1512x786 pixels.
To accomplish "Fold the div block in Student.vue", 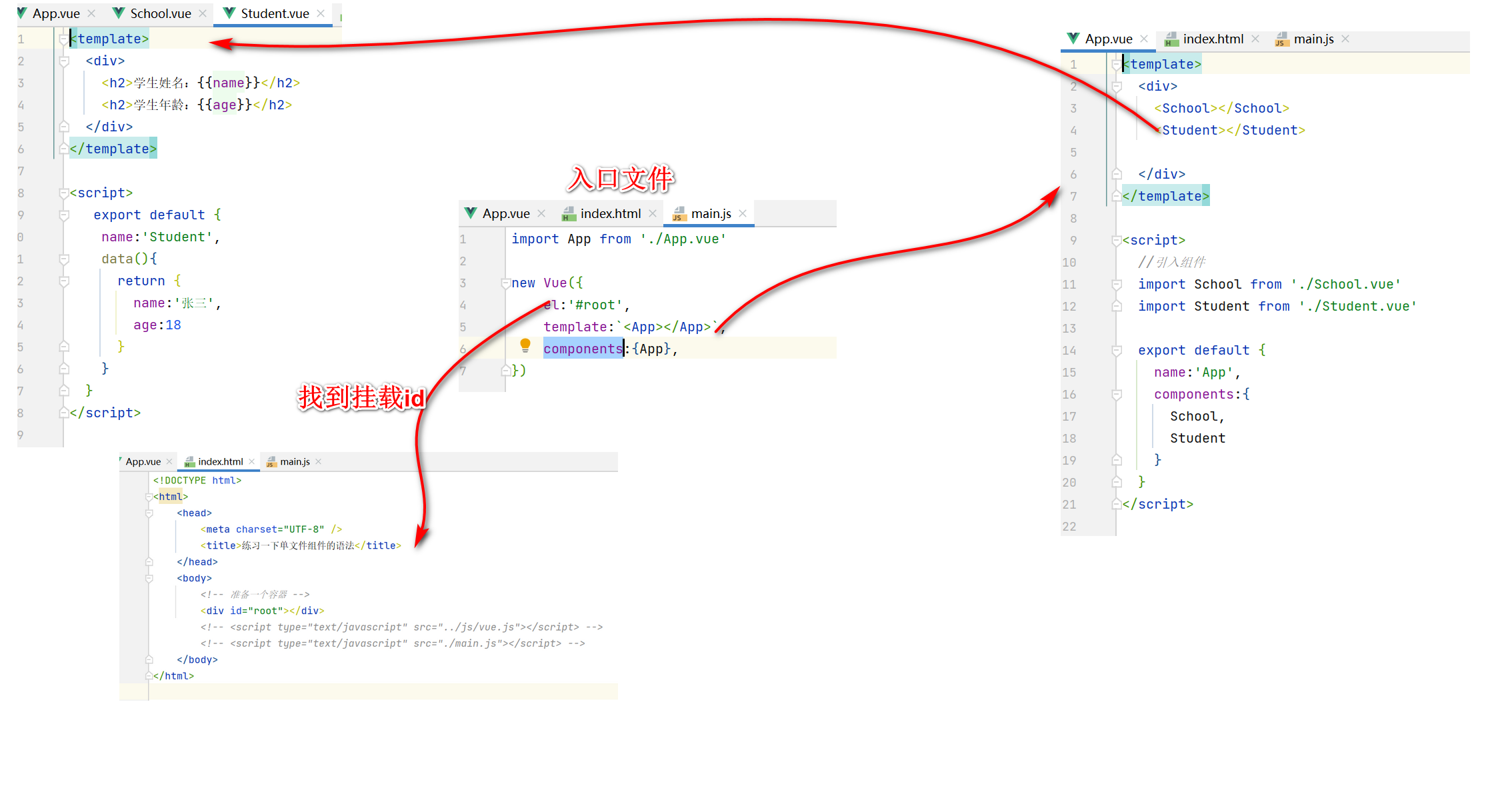I will point(64,61).
